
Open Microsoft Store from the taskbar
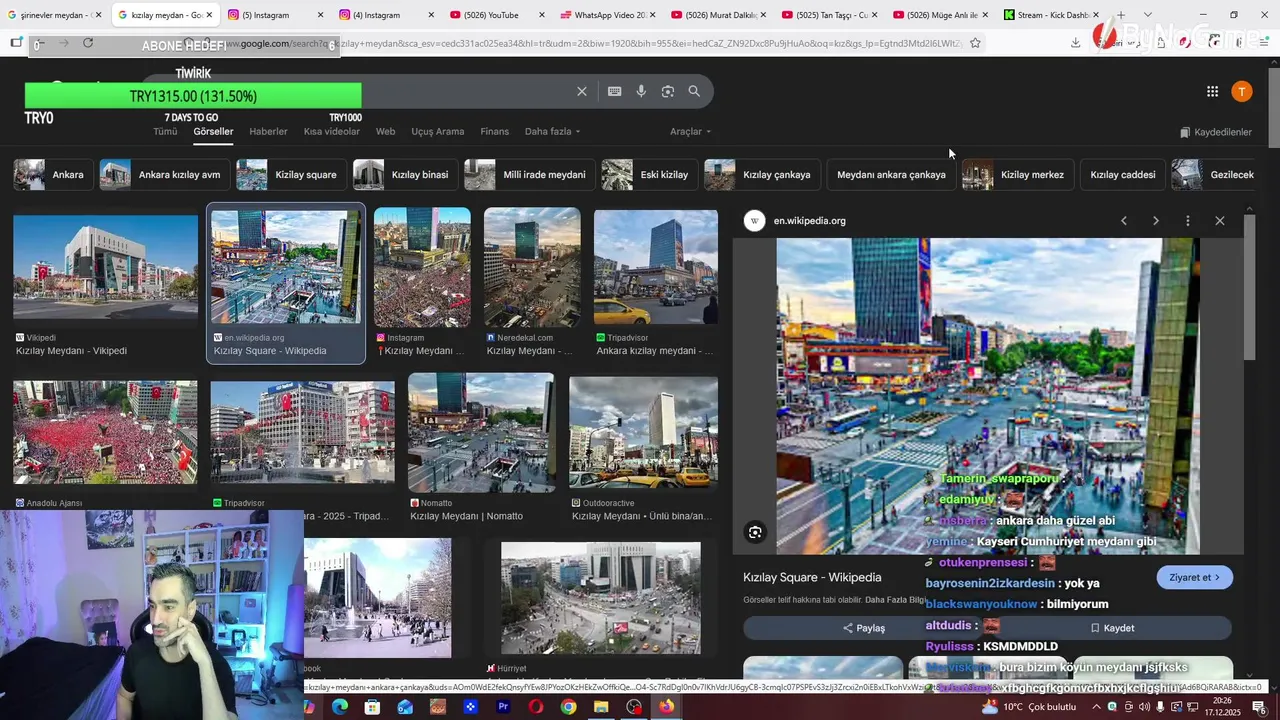click(x=372, y=707)
